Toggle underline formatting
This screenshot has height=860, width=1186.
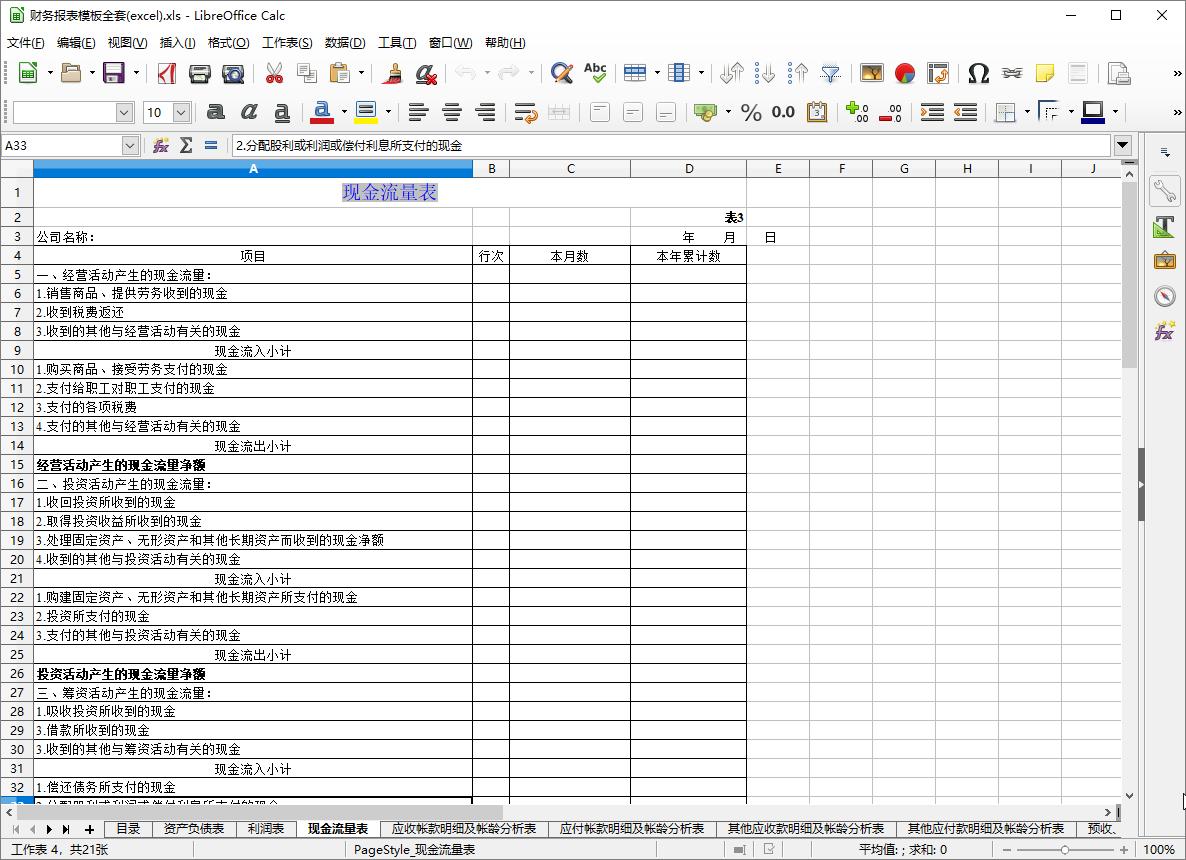pyautogui.click(x=280, y=113)
